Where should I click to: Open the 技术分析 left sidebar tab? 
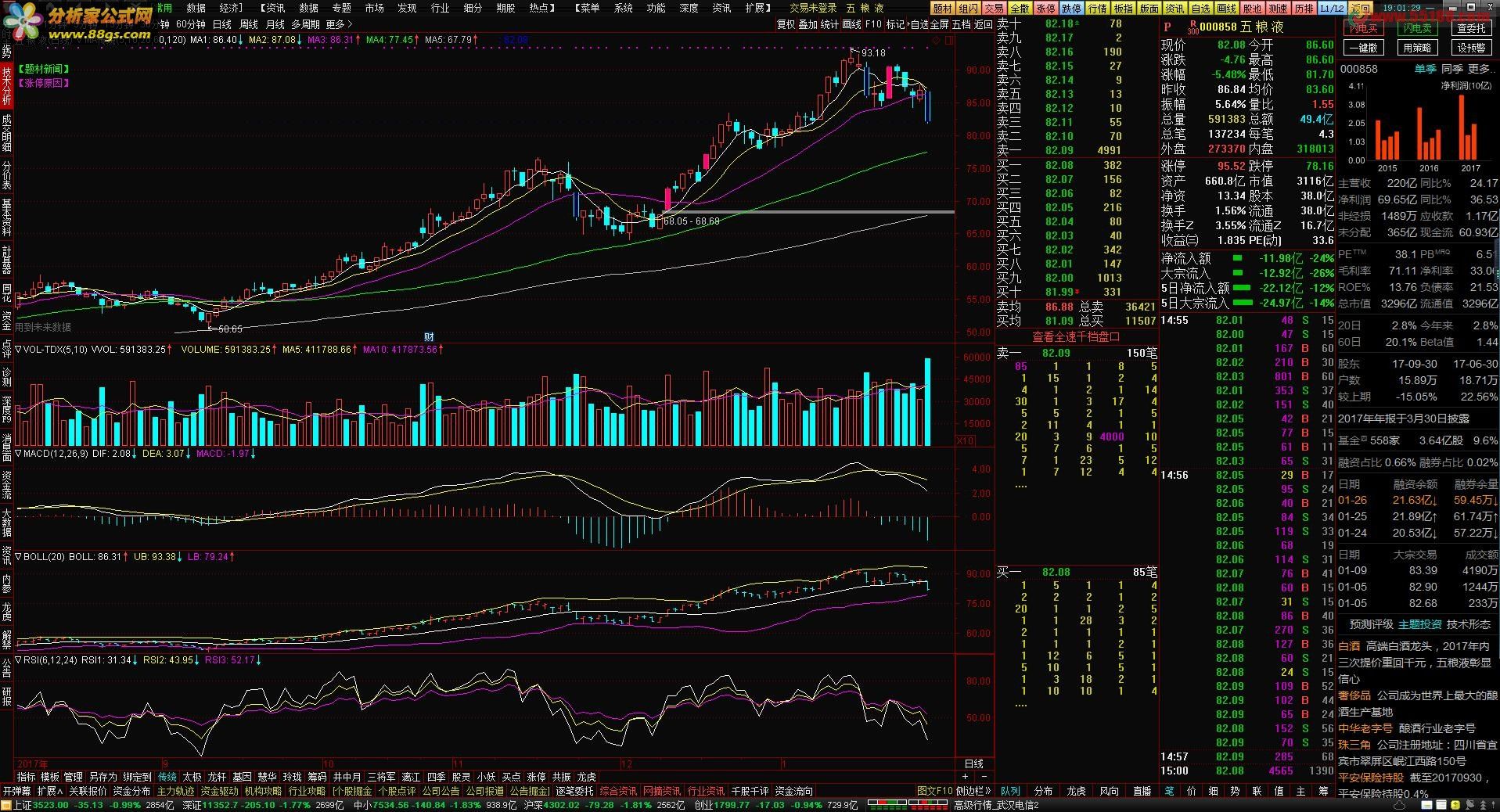[x=6, y=85]
